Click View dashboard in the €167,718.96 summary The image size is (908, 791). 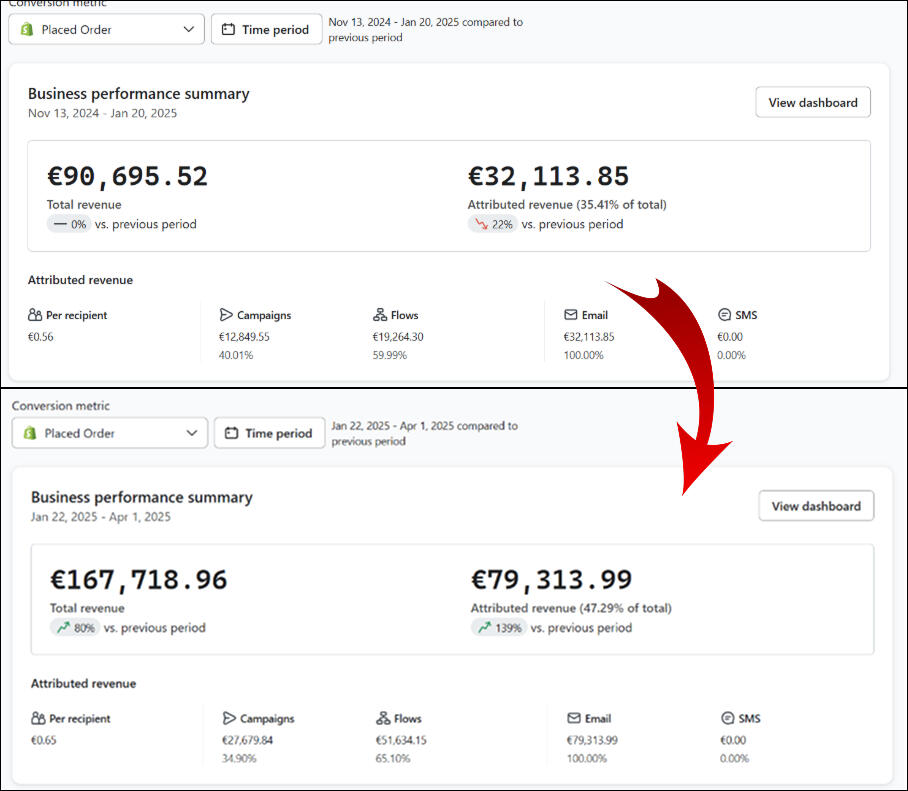coord(815,506)
